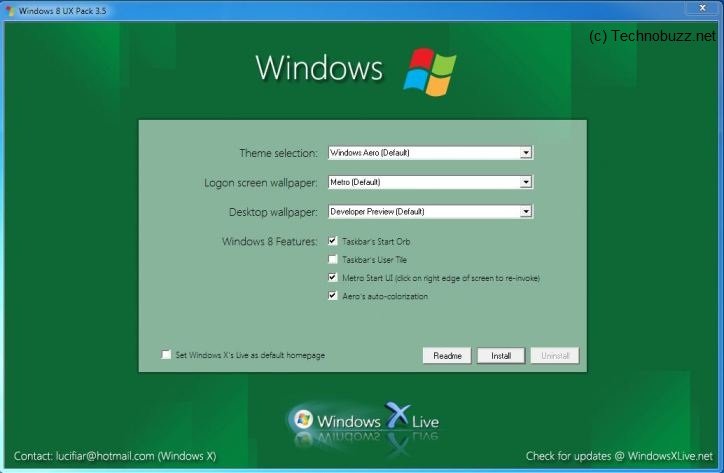Click the greyed-out Uninstall button
The height and width of the screenshot is (473, 724).
click(x=555, y=356)
